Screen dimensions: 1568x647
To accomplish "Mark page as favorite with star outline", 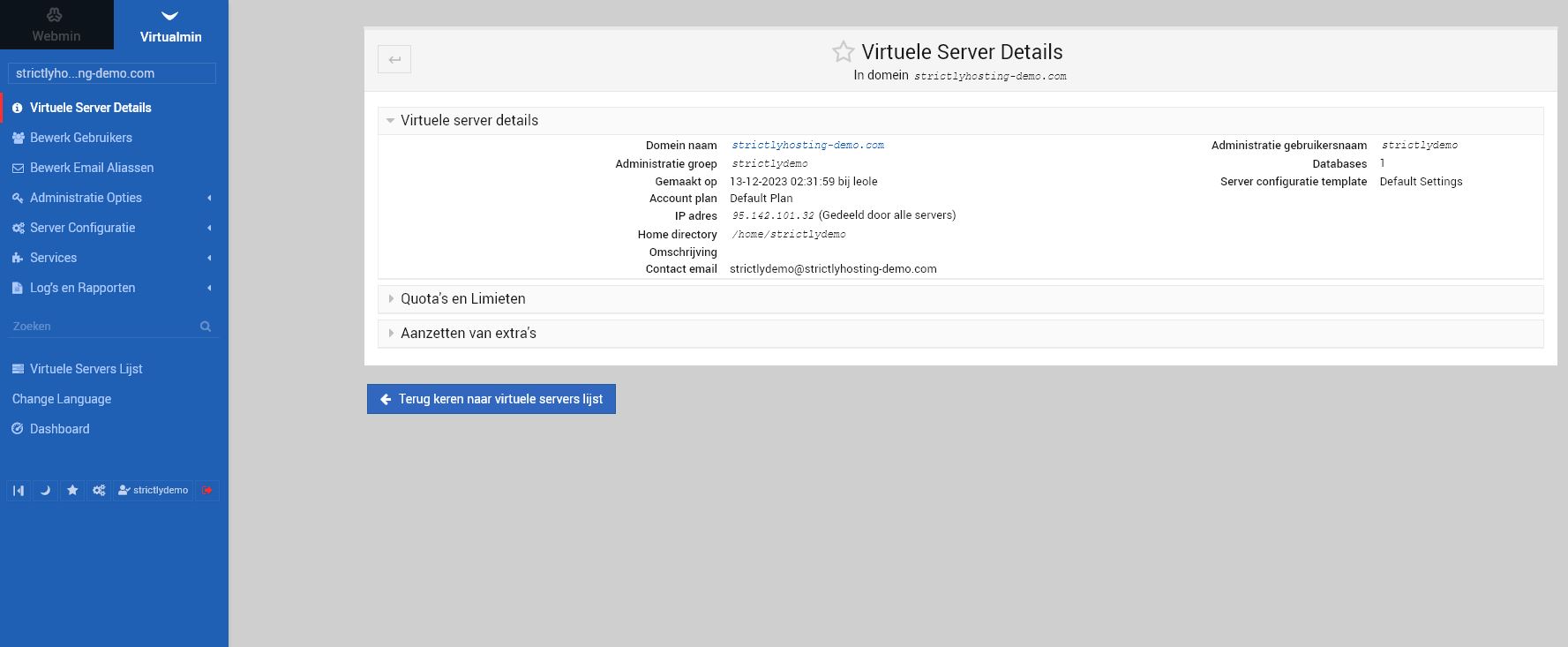I will click(844, 52).
